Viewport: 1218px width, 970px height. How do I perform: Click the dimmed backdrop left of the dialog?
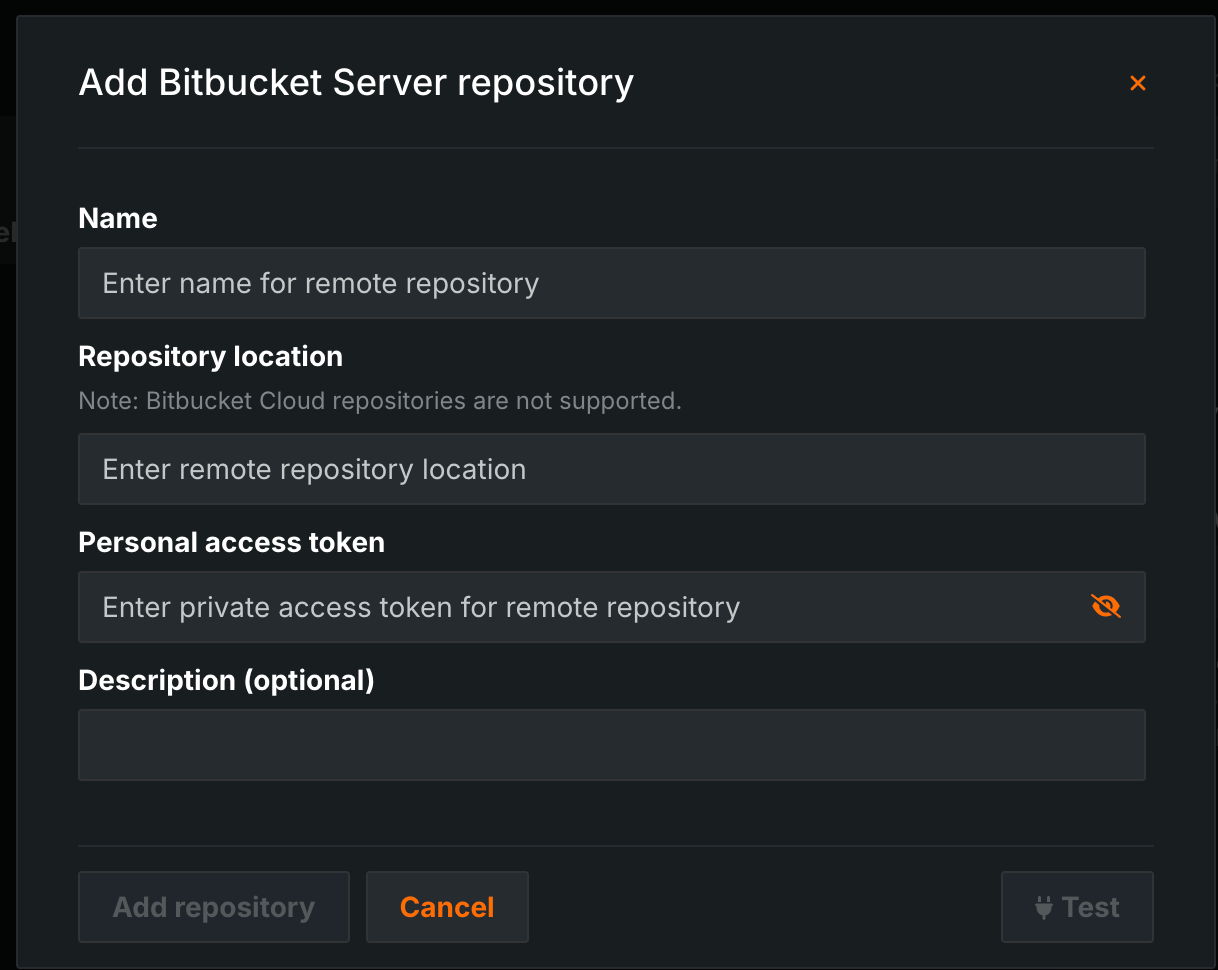coord(7,500)
